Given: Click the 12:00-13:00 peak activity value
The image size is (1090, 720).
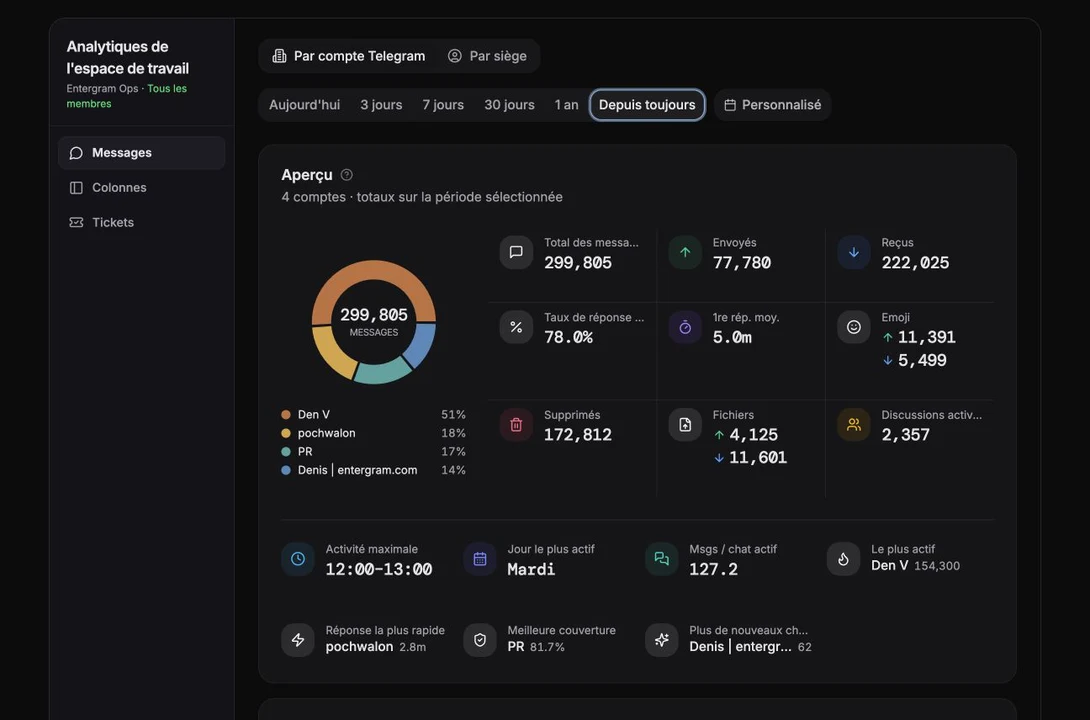Looking at the screenshot, I should [x=379, y=569].
